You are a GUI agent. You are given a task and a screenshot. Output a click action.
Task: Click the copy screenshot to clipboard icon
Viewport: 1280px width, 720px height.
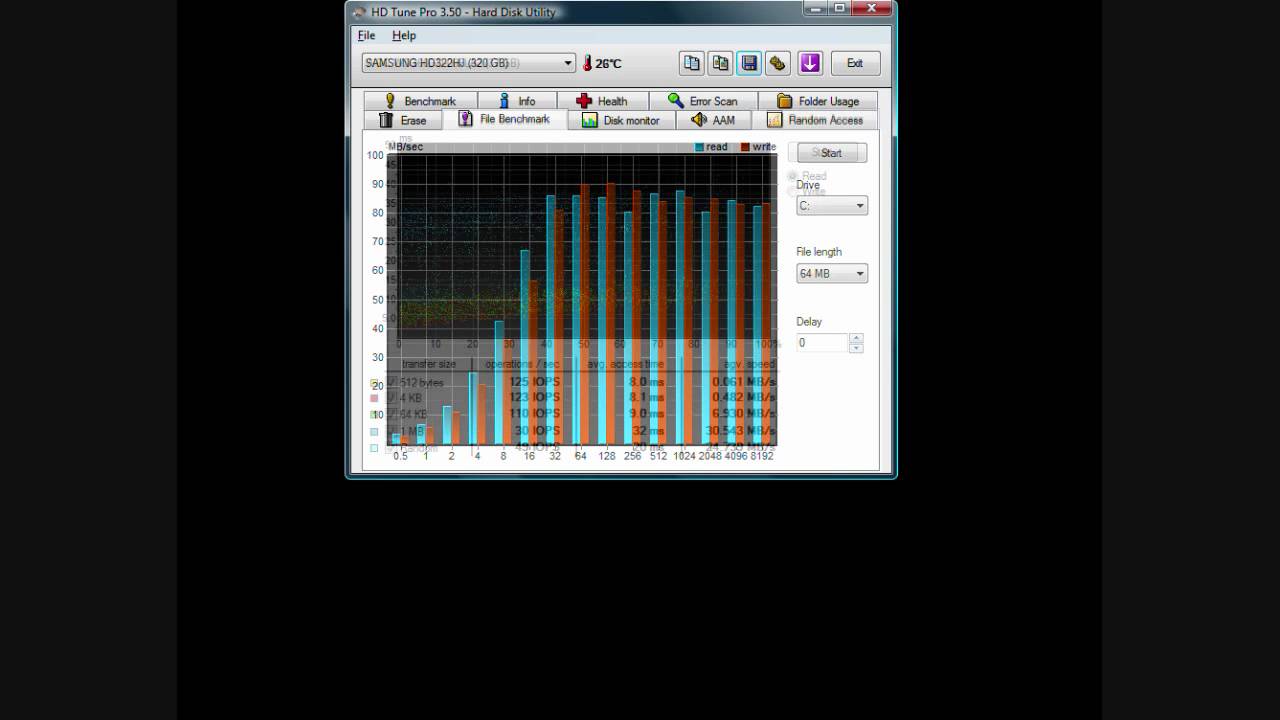[x=720, y=63]
